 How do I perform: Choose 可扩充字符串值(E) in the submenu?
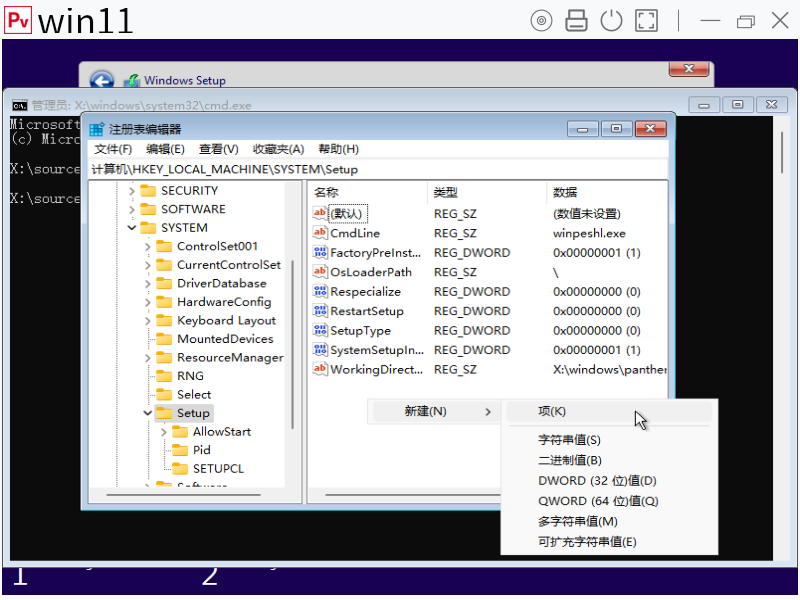[609, 542]
